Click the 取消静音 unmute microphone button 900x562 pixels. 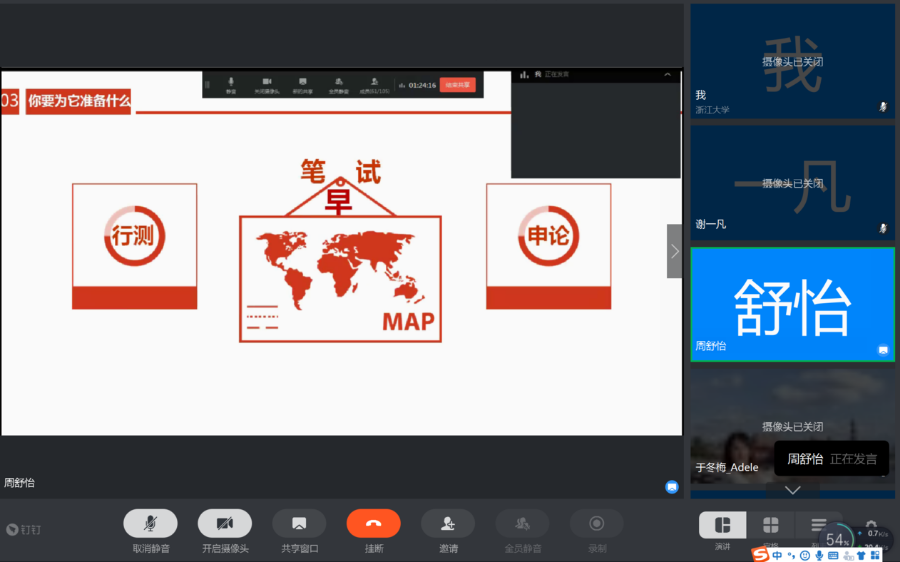[x=150, y=523]
